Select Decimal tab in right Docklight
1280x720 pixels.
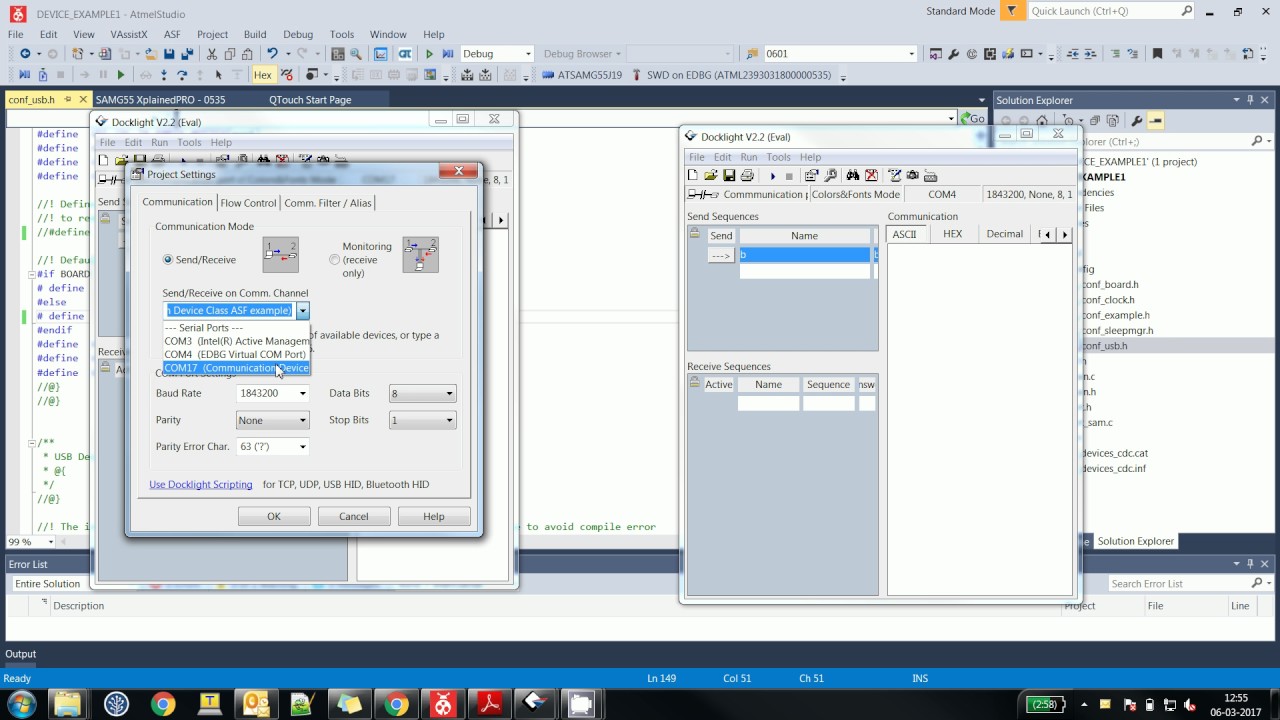tap(1004, 234)
